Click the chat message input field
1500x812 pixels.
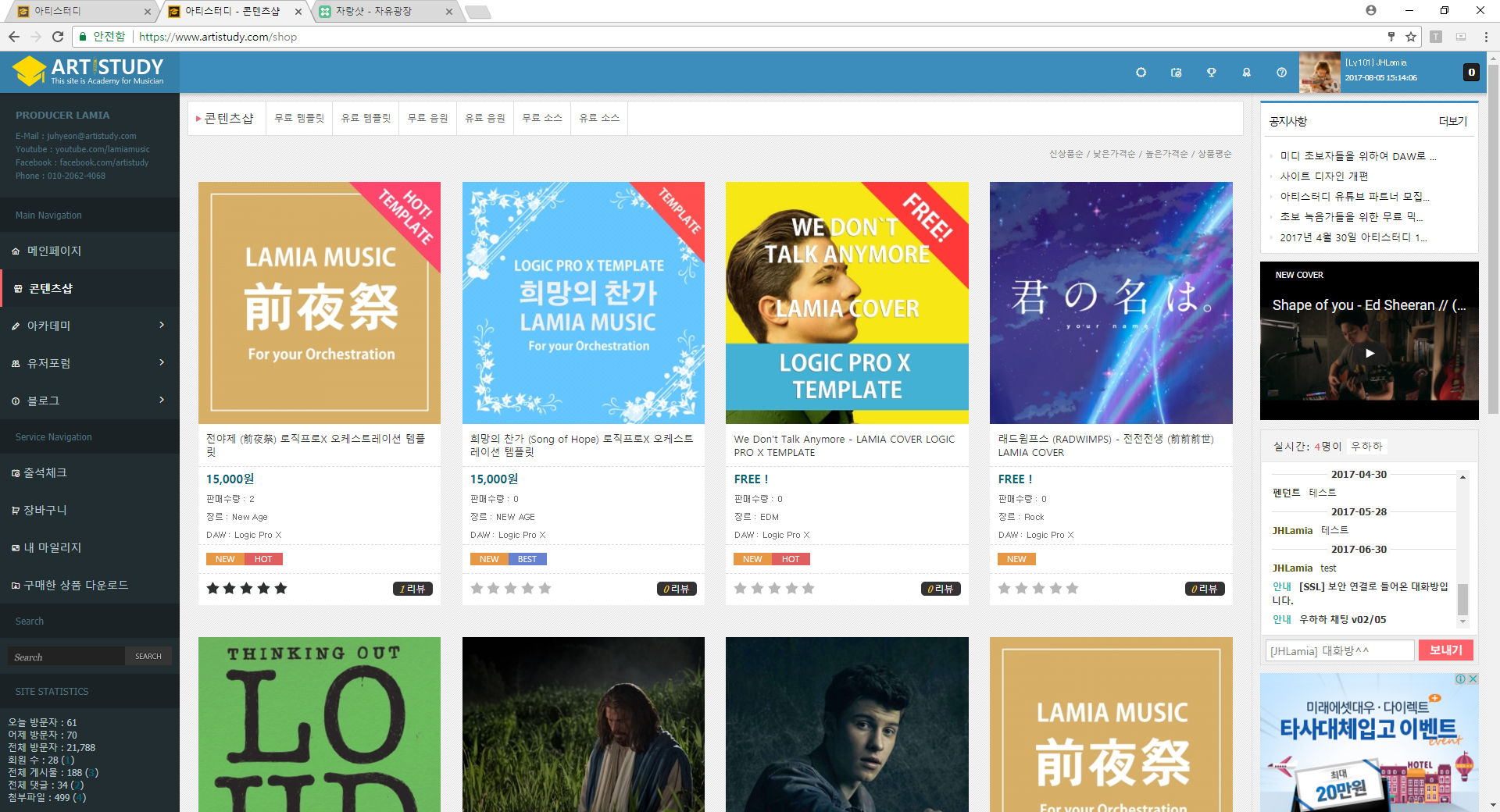click(x=1340, y=650)
